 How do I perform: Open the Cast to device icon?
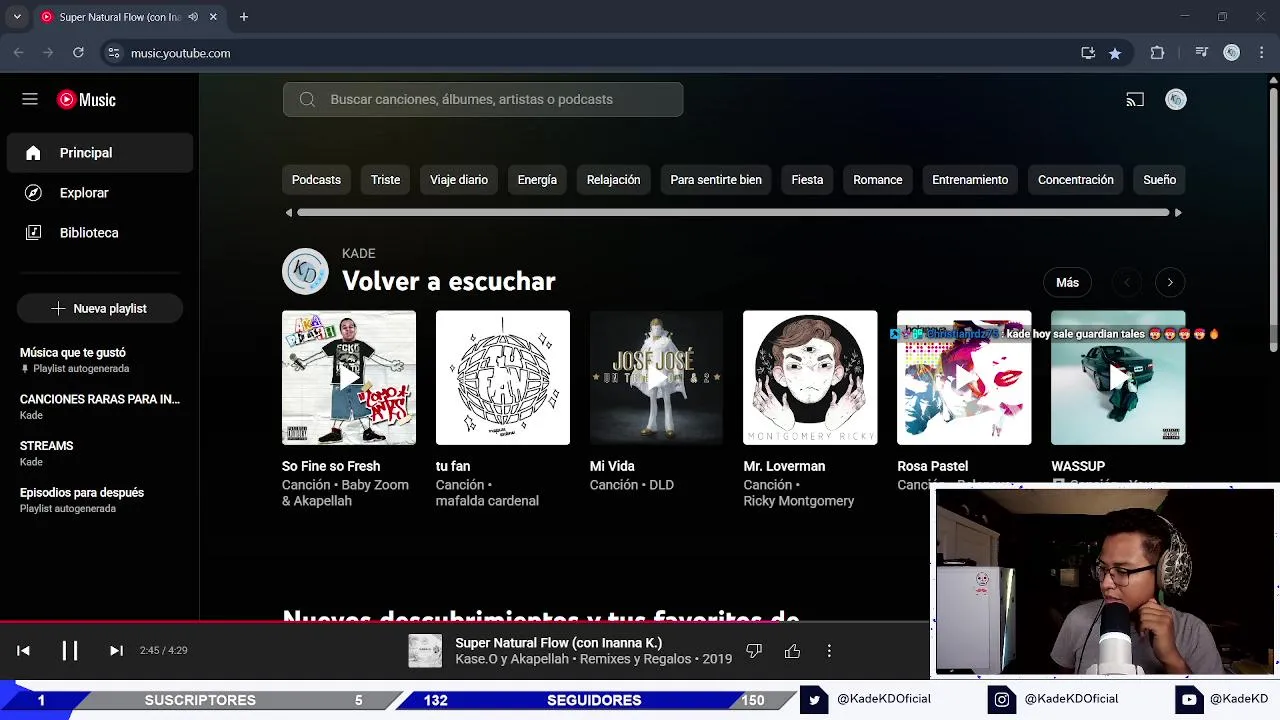pyautogui.click(x=1135, y=99)
